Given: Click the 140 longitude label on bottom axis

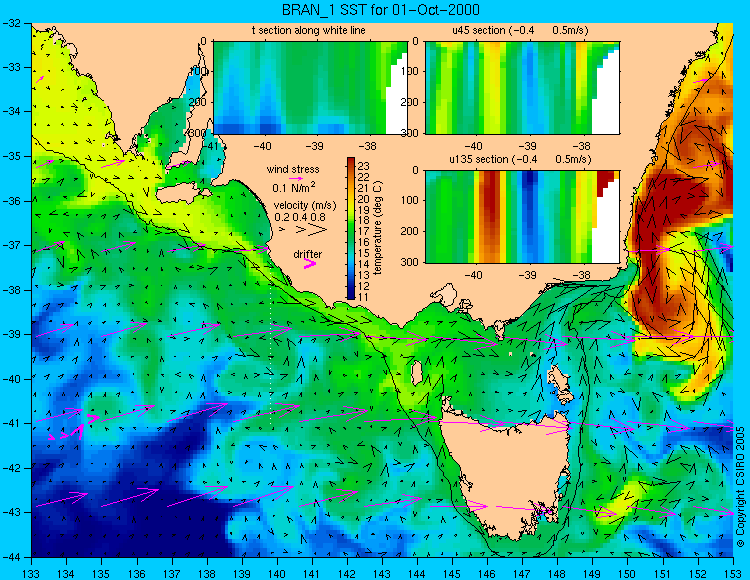Looking at the screenshot, I should pos(277,573).
